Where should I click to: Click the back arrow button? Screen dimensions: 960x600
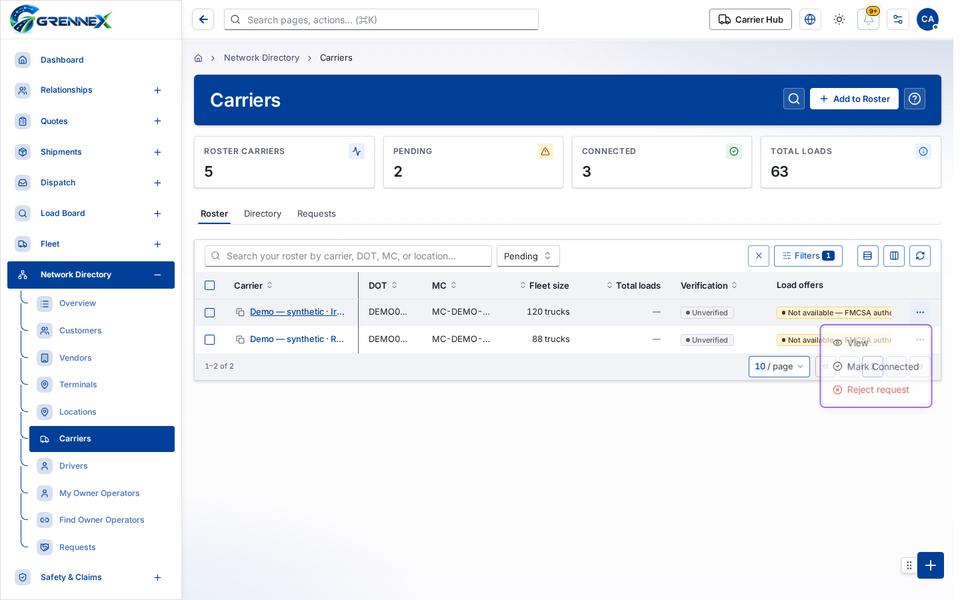point(204,20)
